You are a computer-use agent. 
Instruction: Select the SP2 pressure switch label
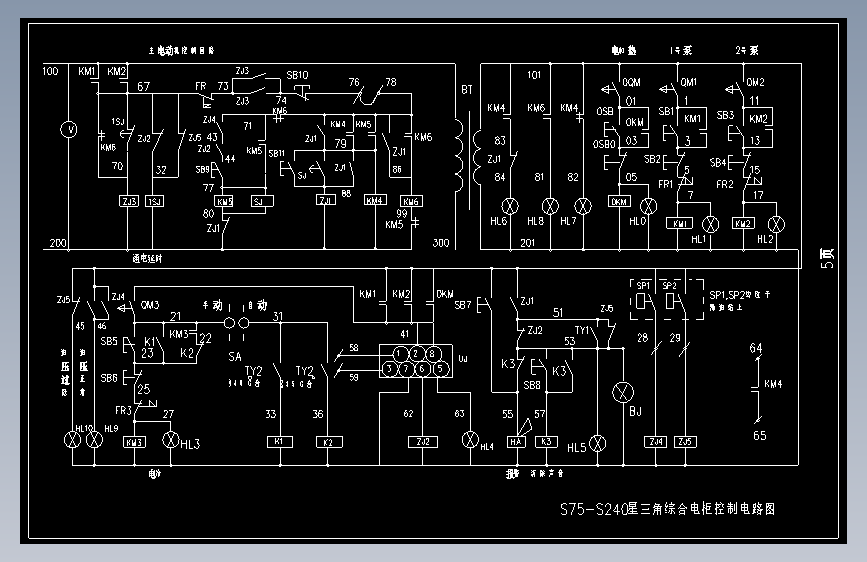click(670, 285)
